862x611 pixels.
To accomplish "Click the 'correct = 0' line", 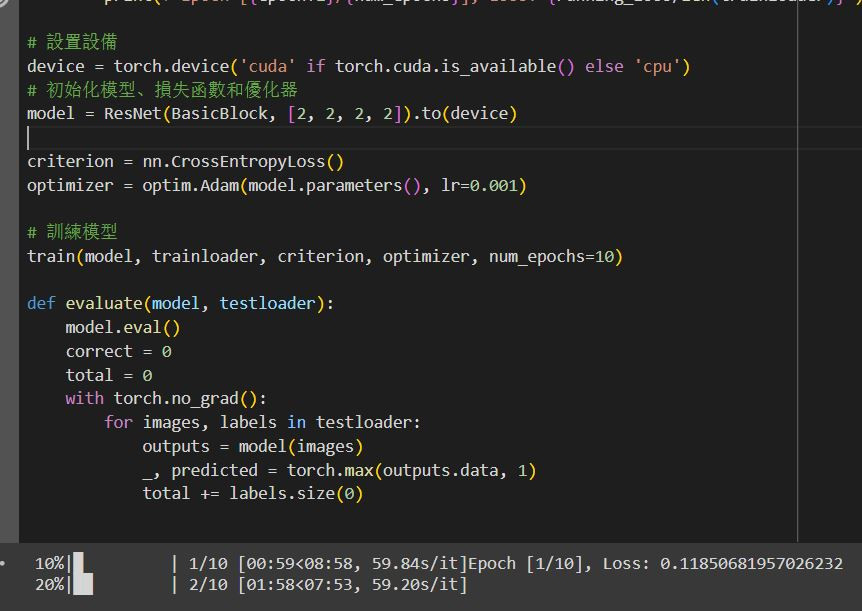I will (x=118, y=351).
